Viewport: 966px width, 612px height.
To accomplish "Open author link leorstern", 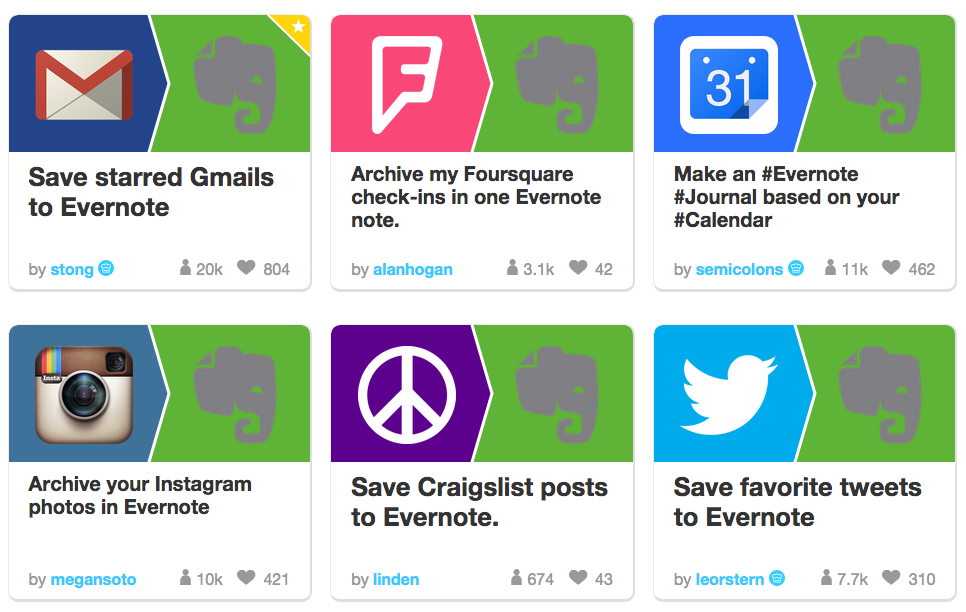I will point(729,579).
